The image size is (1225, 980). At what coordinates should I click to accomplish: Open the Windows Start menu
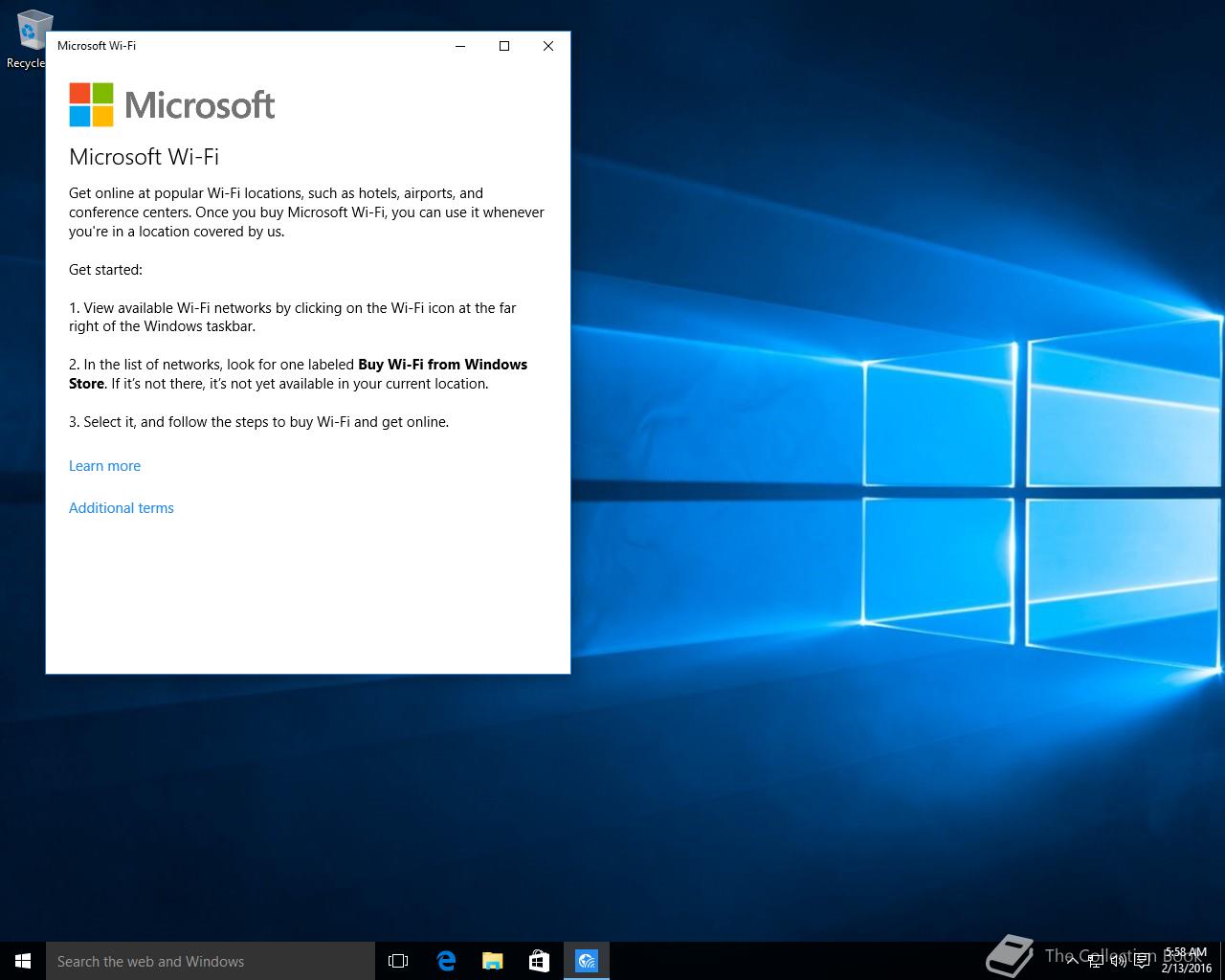[23, 961]
